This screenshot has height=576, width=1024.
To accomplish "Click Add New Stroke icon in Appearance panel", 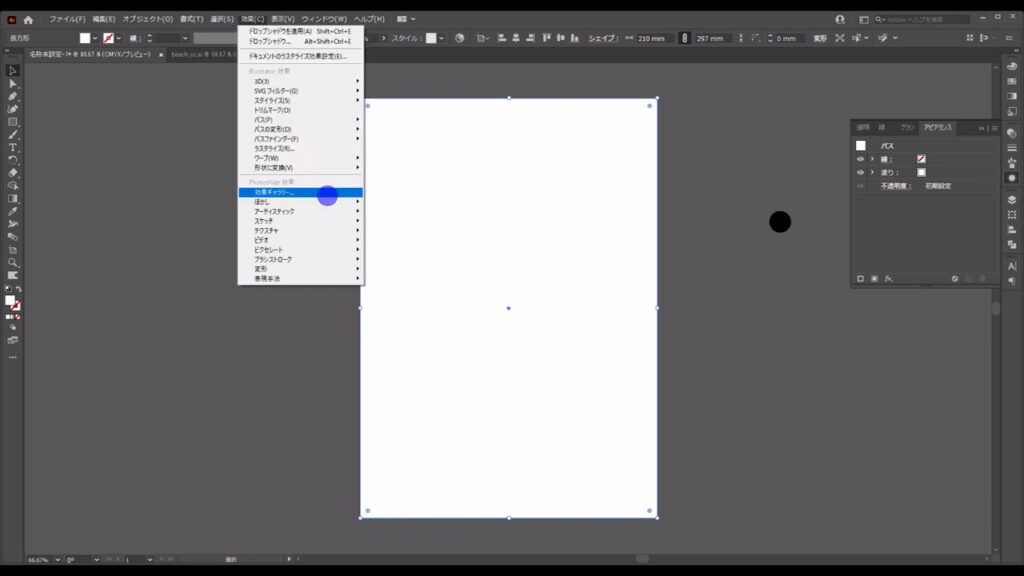I will [x=860, y=279].
